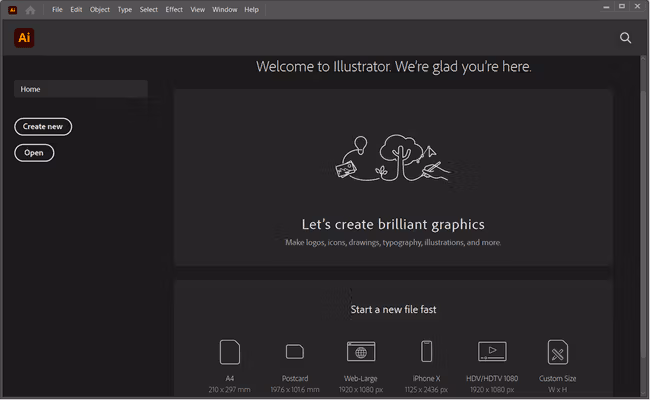This screenshot has height=400, width=650.
Task: Open the Select menu
Action: (x=148, y=10)
